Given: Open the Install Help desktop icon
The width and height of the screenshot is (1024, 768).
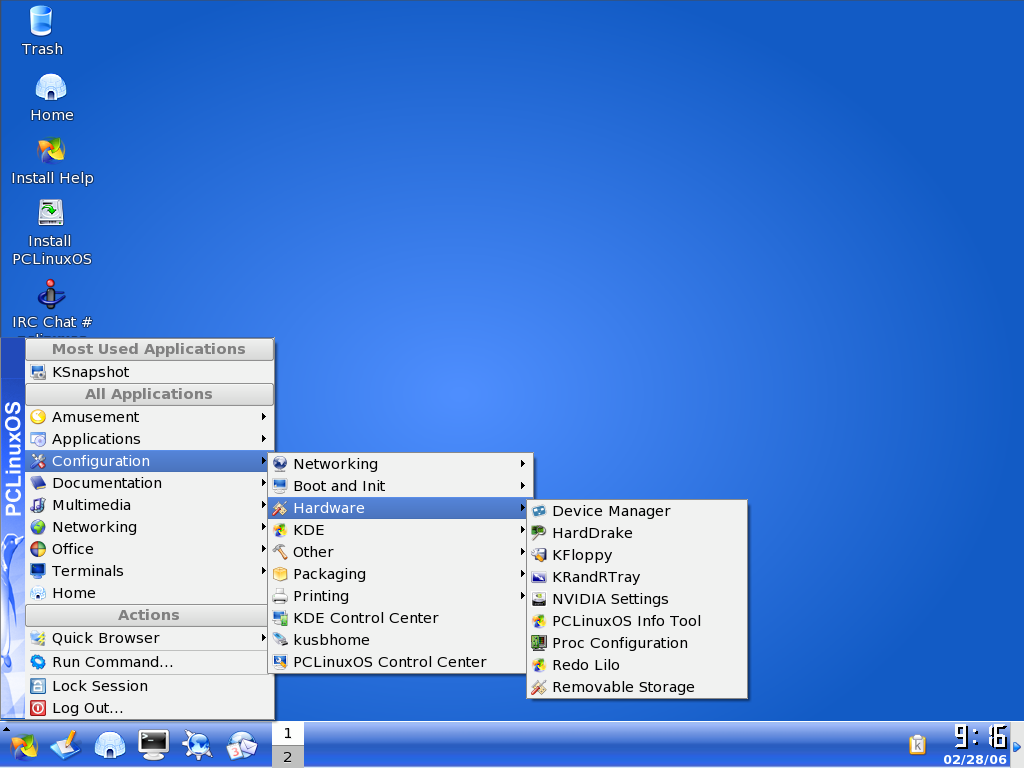Looking at the screenshot, I should click(x=51, y=150).
